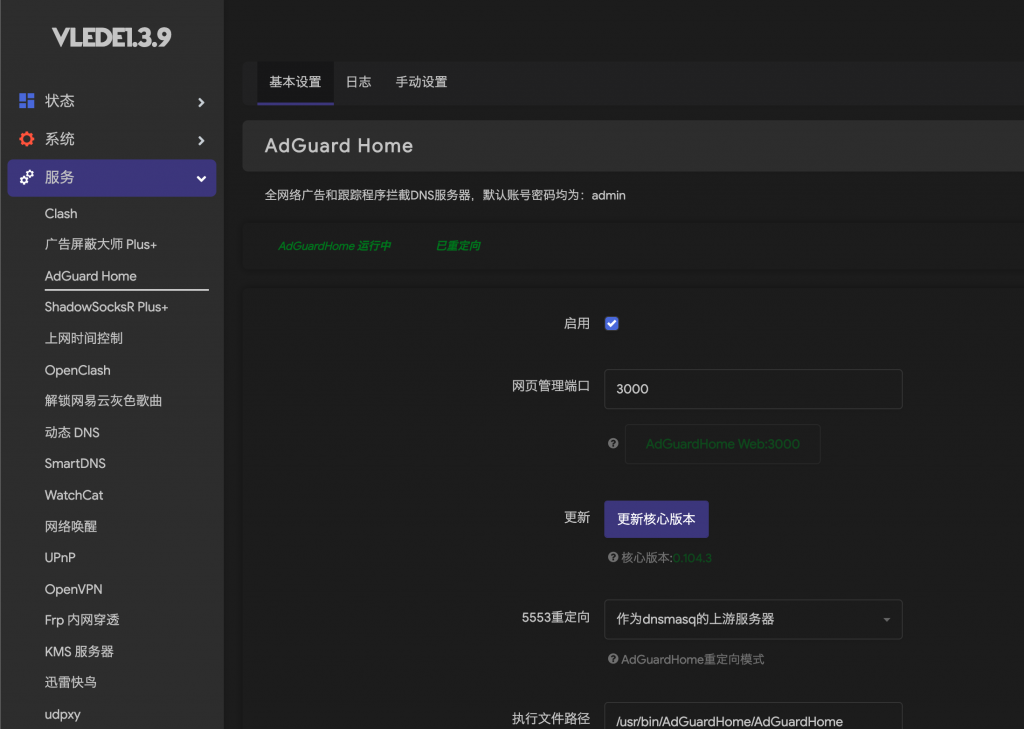
Task: Go to 上网时间控制
Action: 84,338
